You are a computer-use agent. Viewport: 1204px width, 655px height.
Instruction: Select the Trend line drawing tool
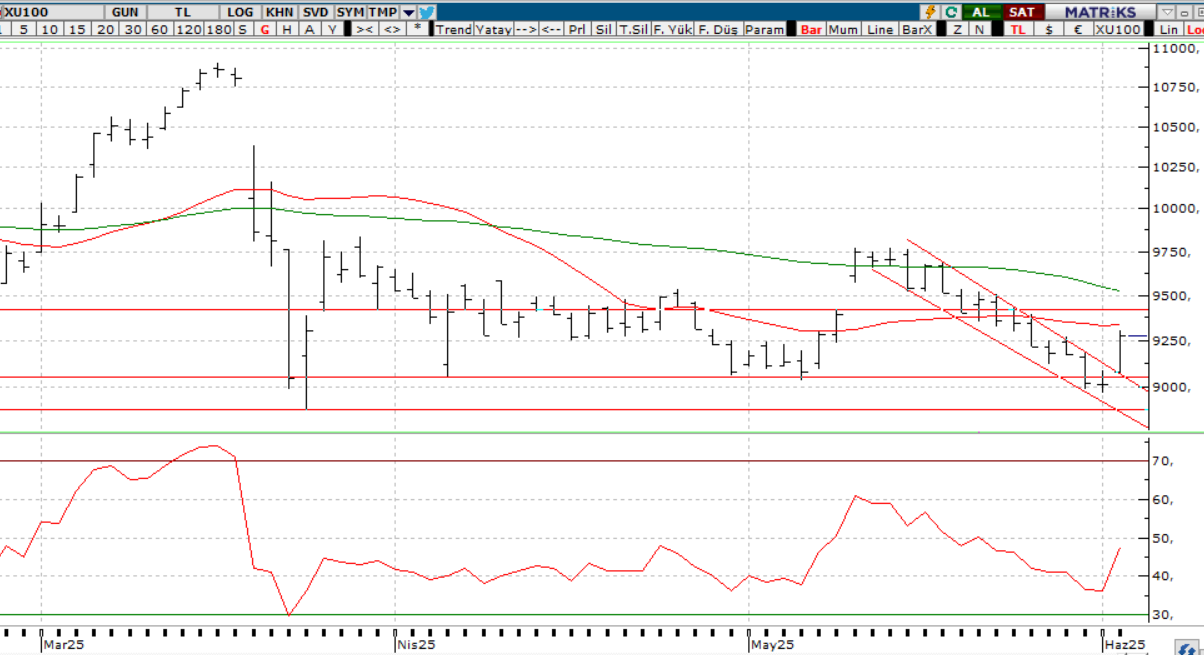pos(453,30)
